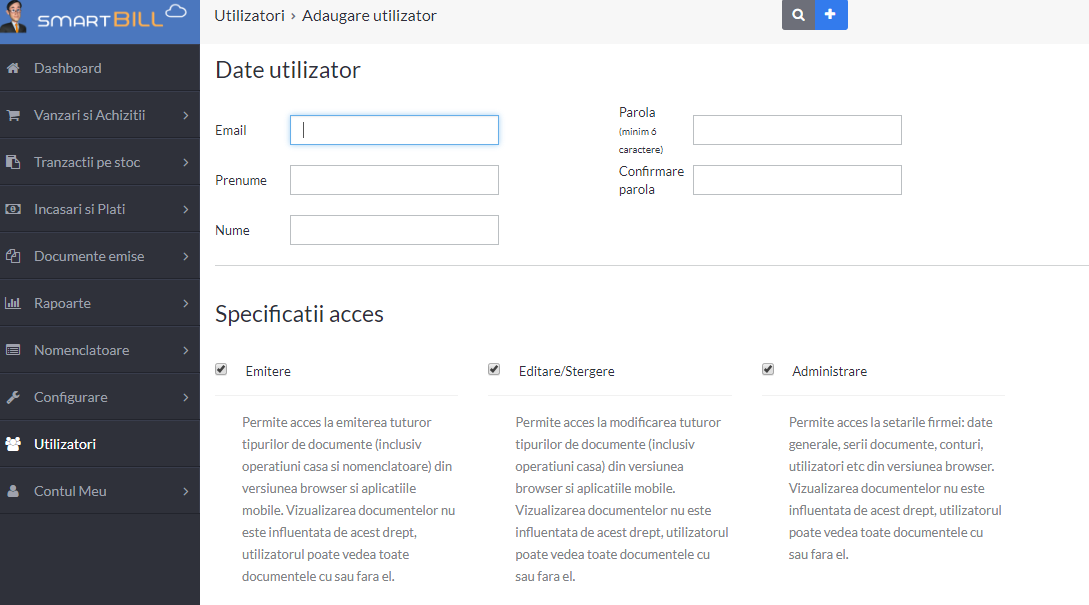Open the Rapoarte menu
Viewport: 1089px width, 605px height.
100,303
